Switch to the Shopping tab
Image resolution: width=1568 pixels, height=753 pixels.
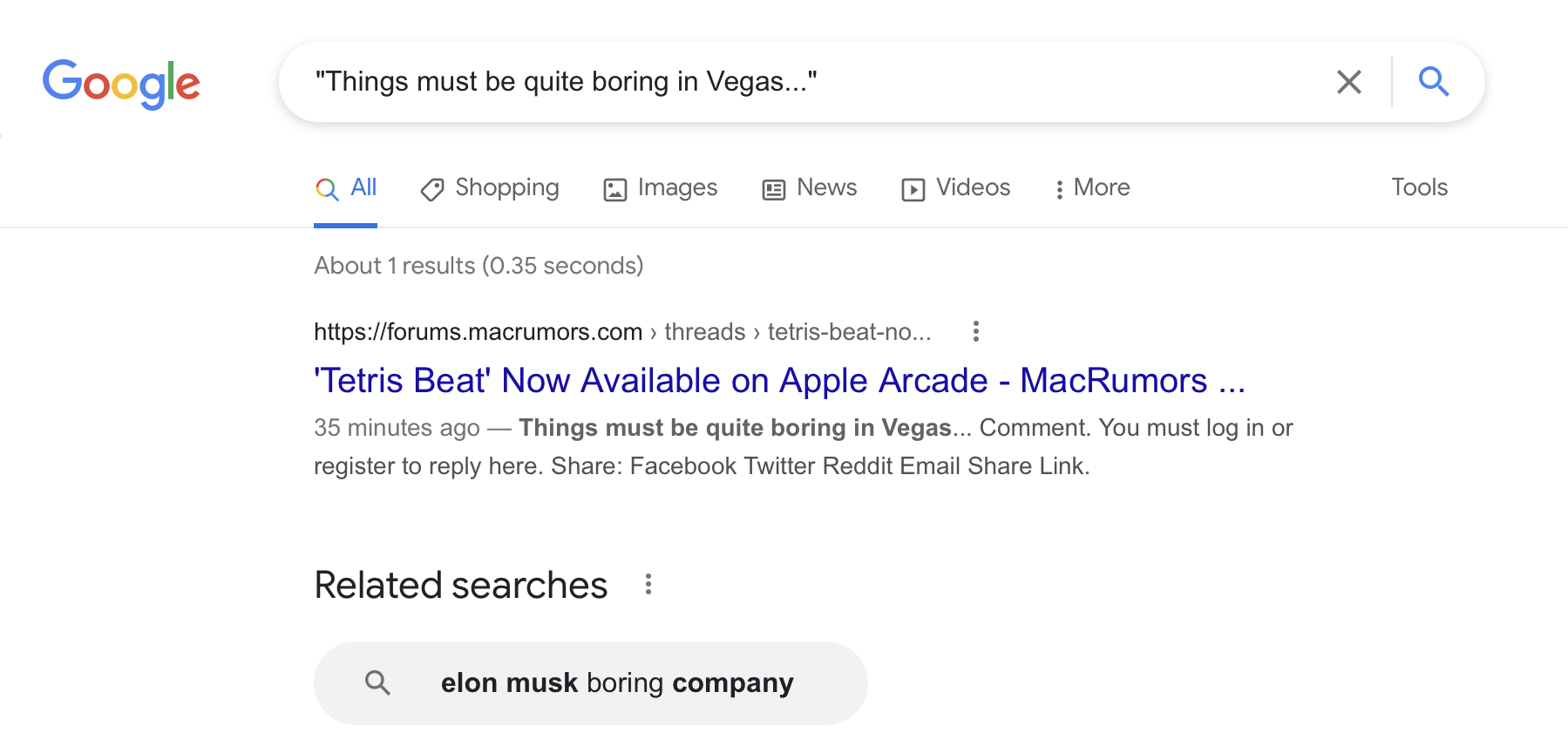(x=506, y=187)
